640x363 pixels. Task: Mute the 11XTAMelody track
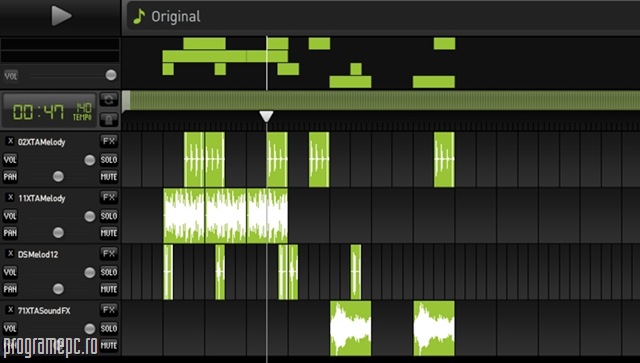point(109,233)
